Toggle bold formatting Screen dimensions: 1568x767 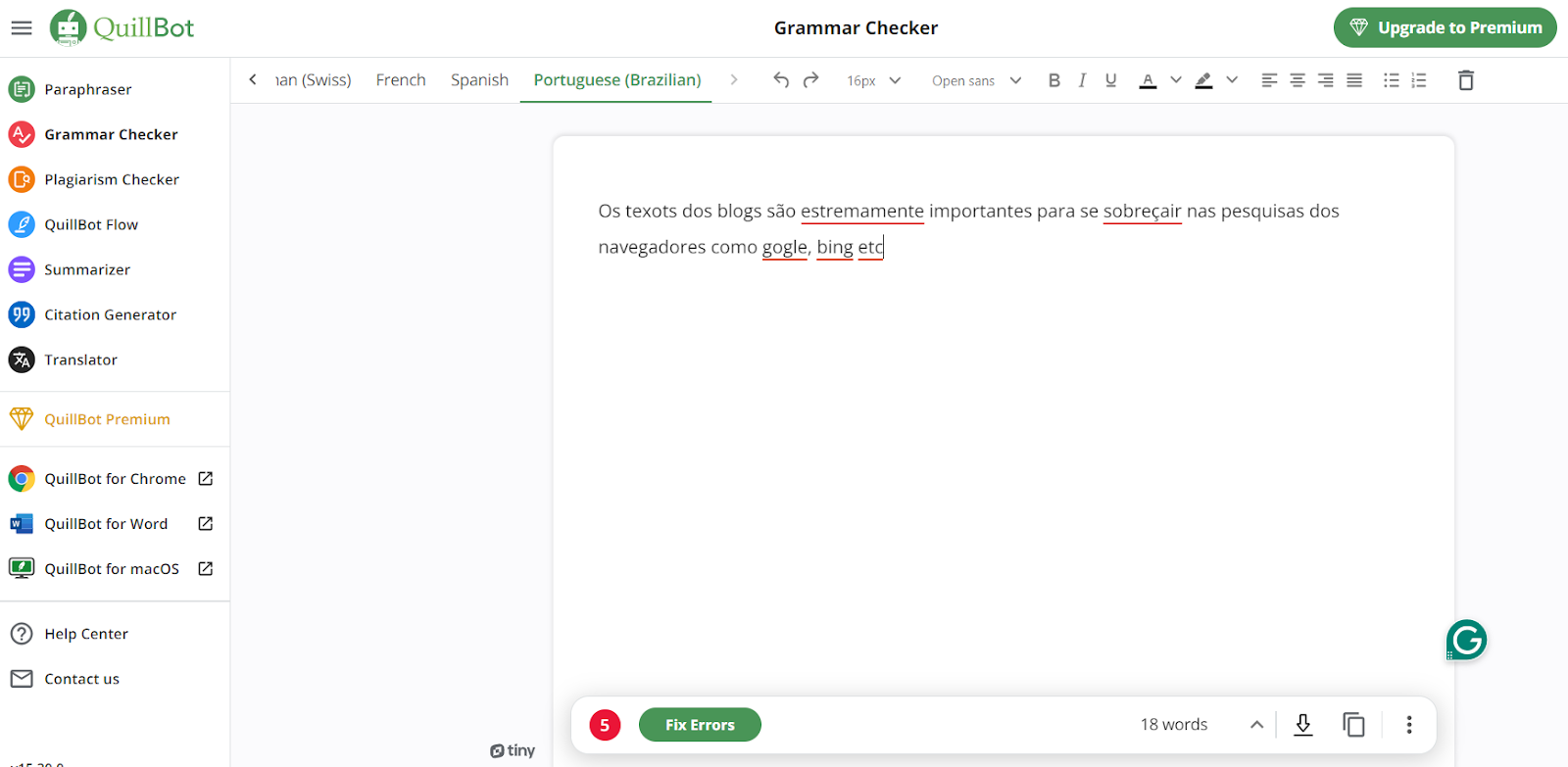(x=1053, y=80)
